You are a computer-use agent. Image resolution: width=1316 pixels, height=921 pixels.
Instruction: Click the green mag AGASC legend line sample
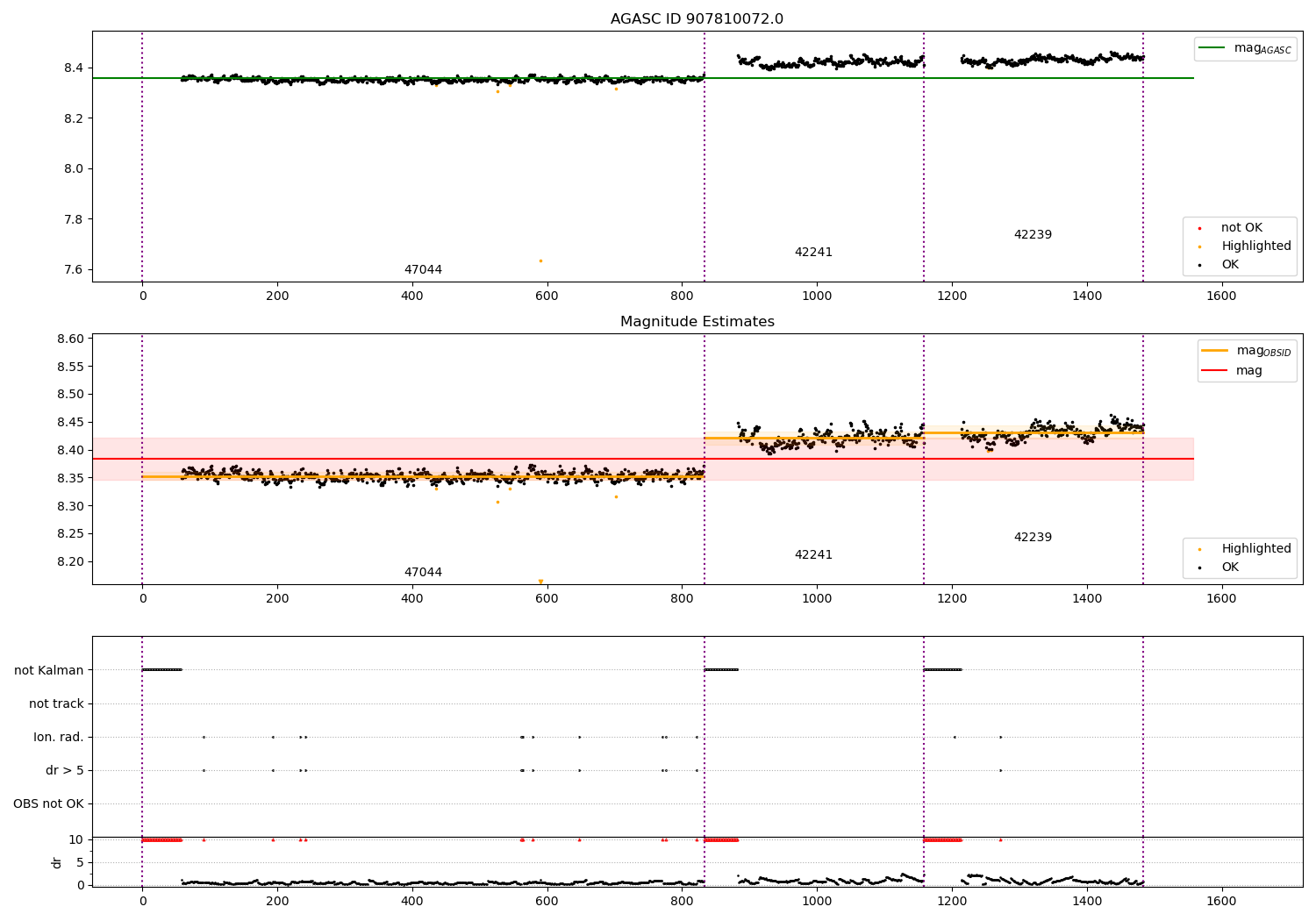point(1211,48)
